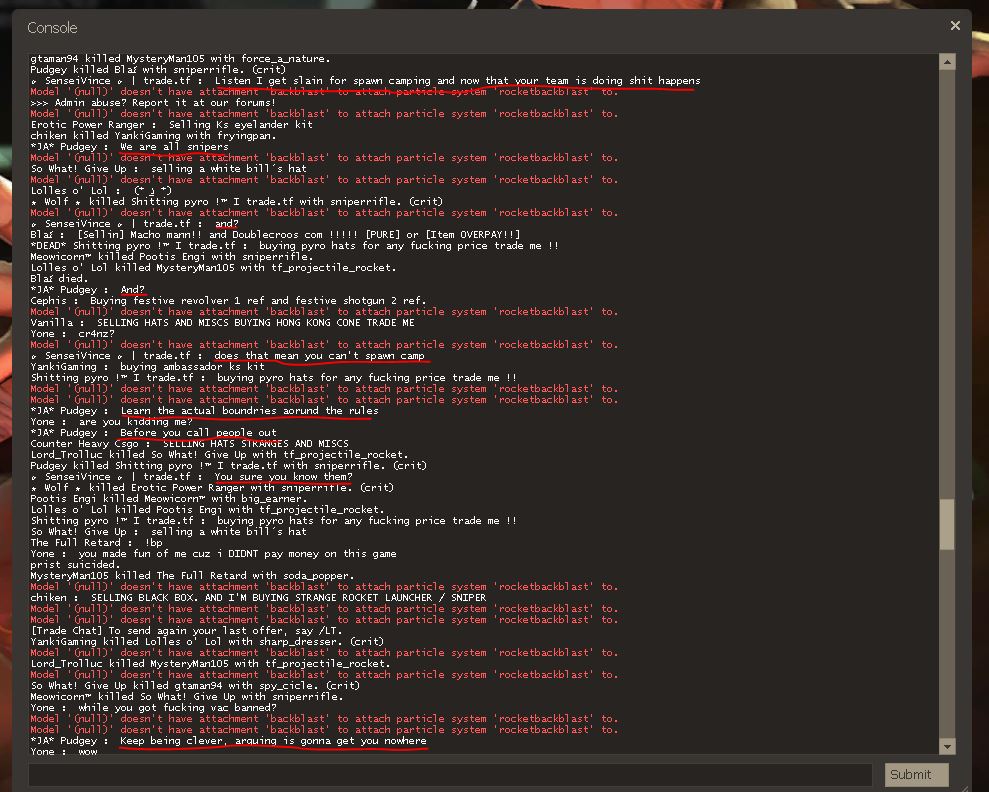Click the Console title text

point(52,27)
